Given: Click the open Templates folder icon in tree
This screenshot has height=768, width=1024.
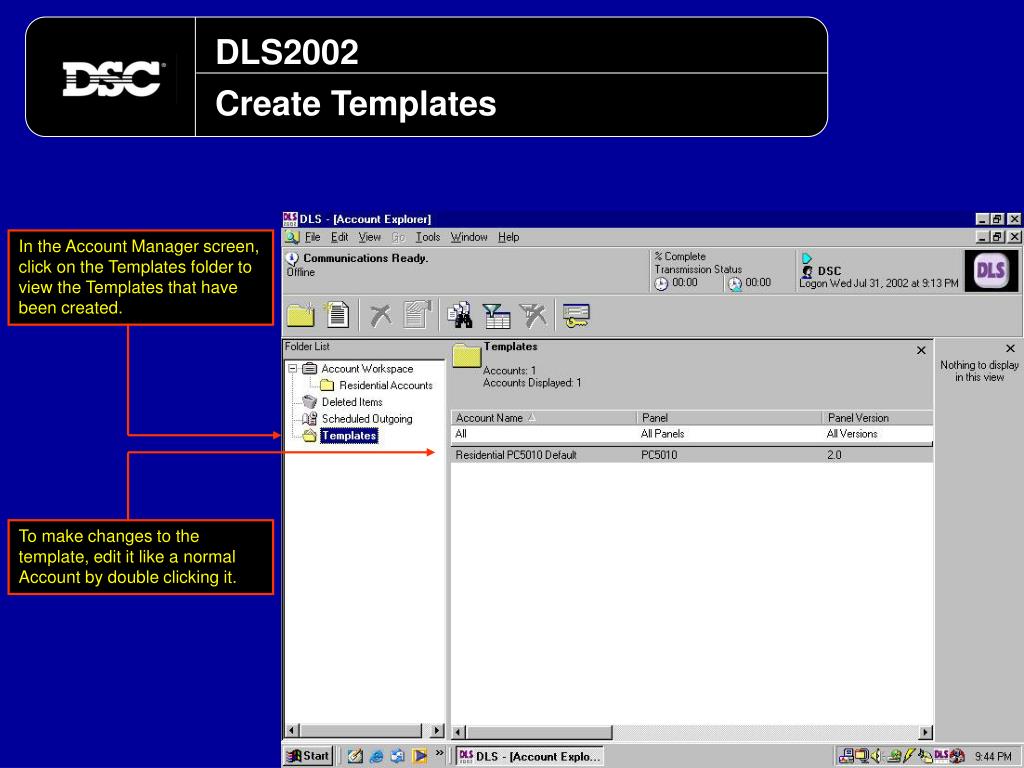Looking at the screenshot, I should (310, 436).
